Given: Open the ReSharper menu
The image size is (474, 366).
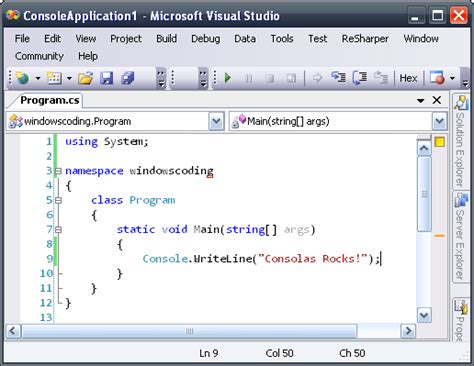Looking at the screenshot, I should pos(365,39).
